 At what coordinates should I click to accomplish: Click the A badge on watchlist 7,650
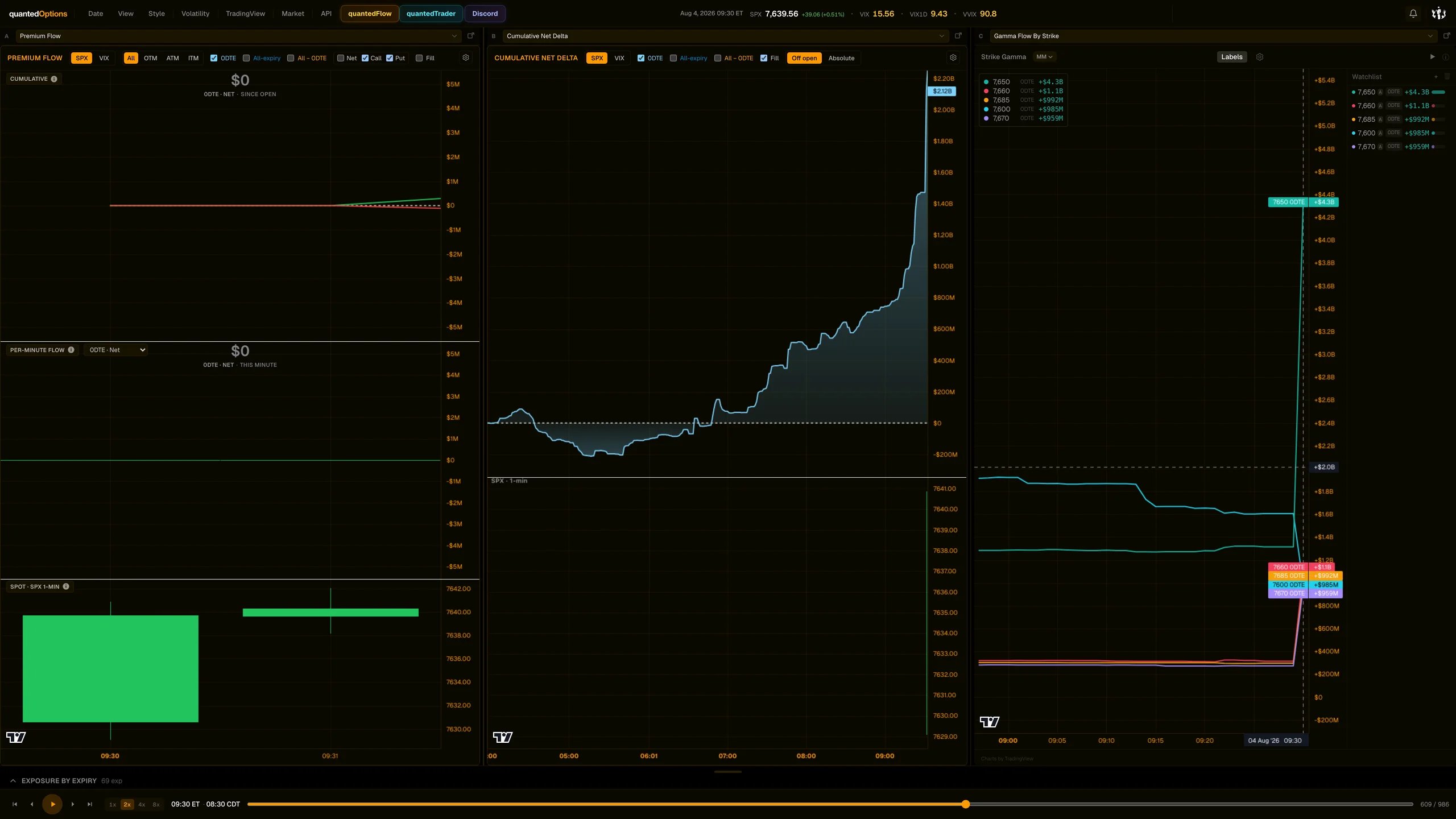coord(1380,92)
